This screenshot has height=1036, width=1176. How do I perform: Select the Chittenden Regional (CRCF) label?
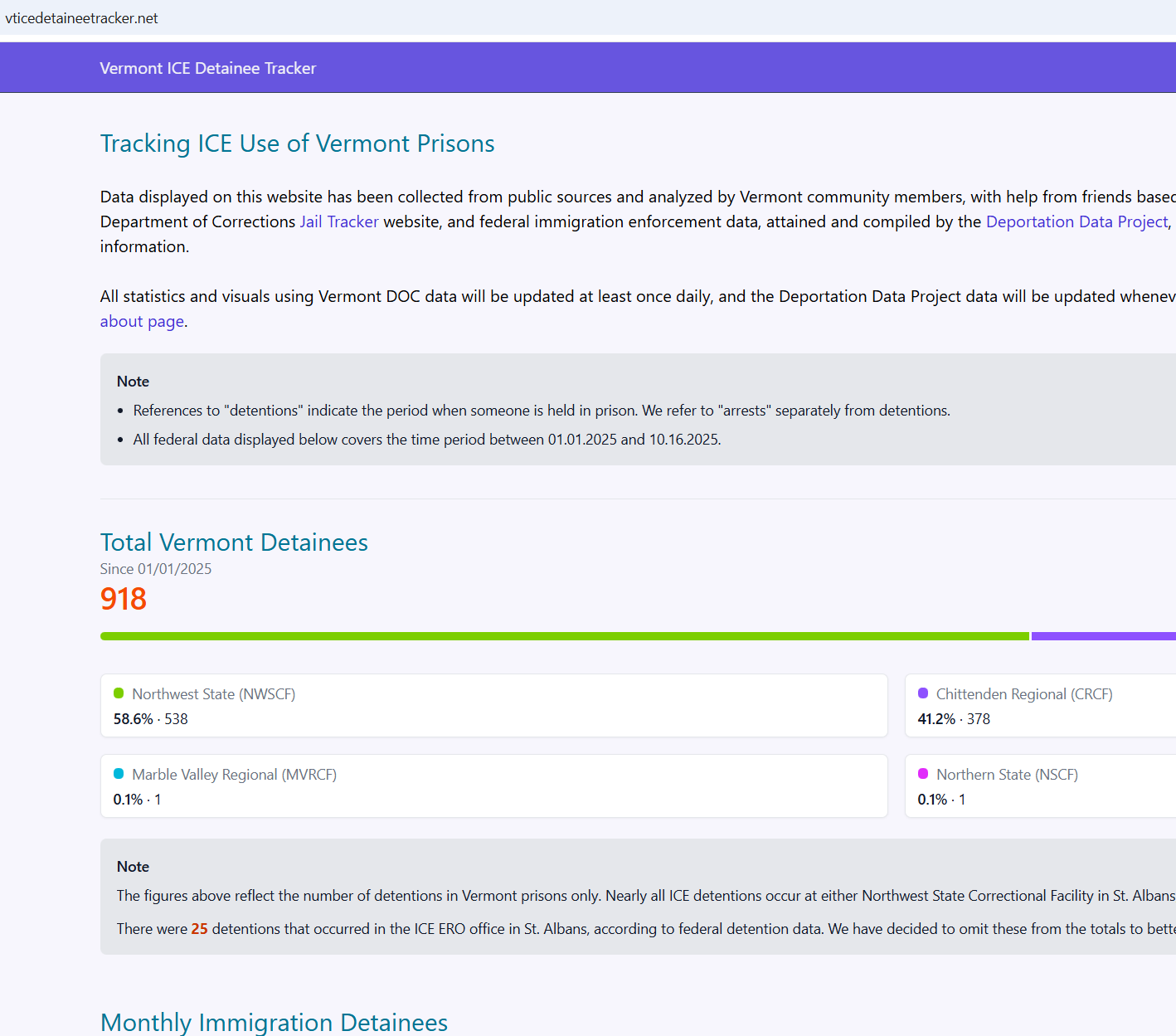1024,694
